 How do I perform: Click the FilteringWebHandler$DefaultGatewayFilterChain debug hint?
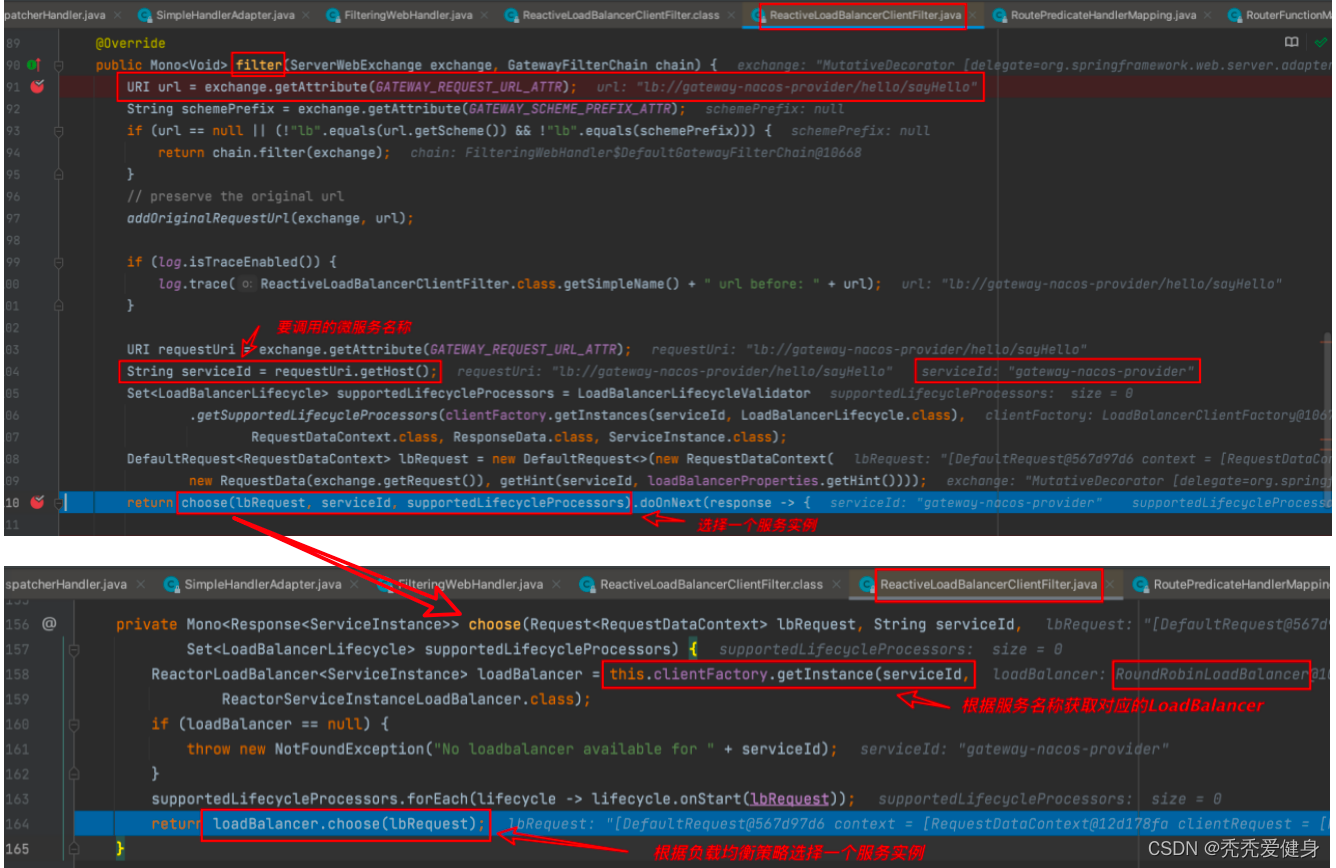point(636,153)
